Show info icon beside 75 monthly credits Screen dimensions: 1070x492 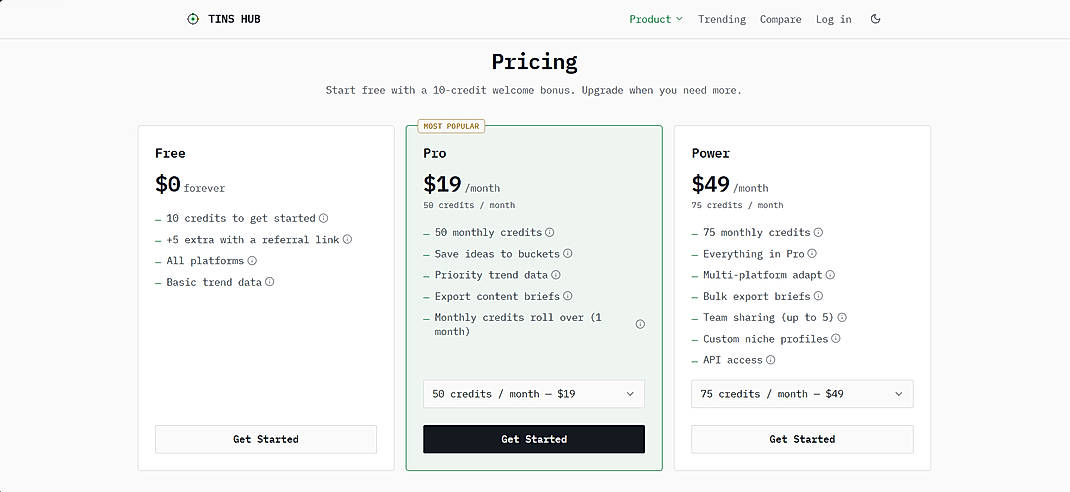pos(818,233)
